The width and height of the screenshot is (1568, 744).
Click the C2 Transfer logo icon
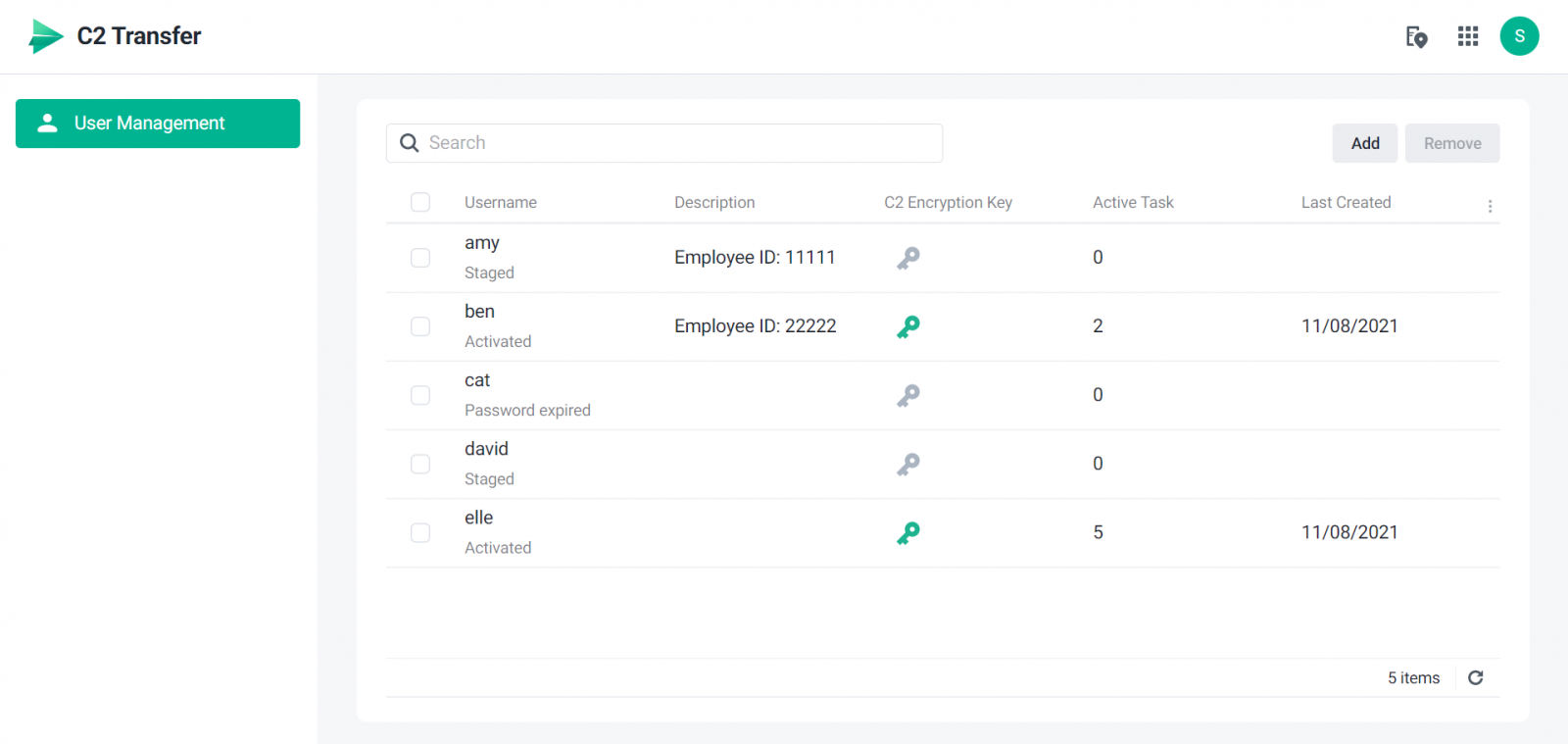(46, 36)
